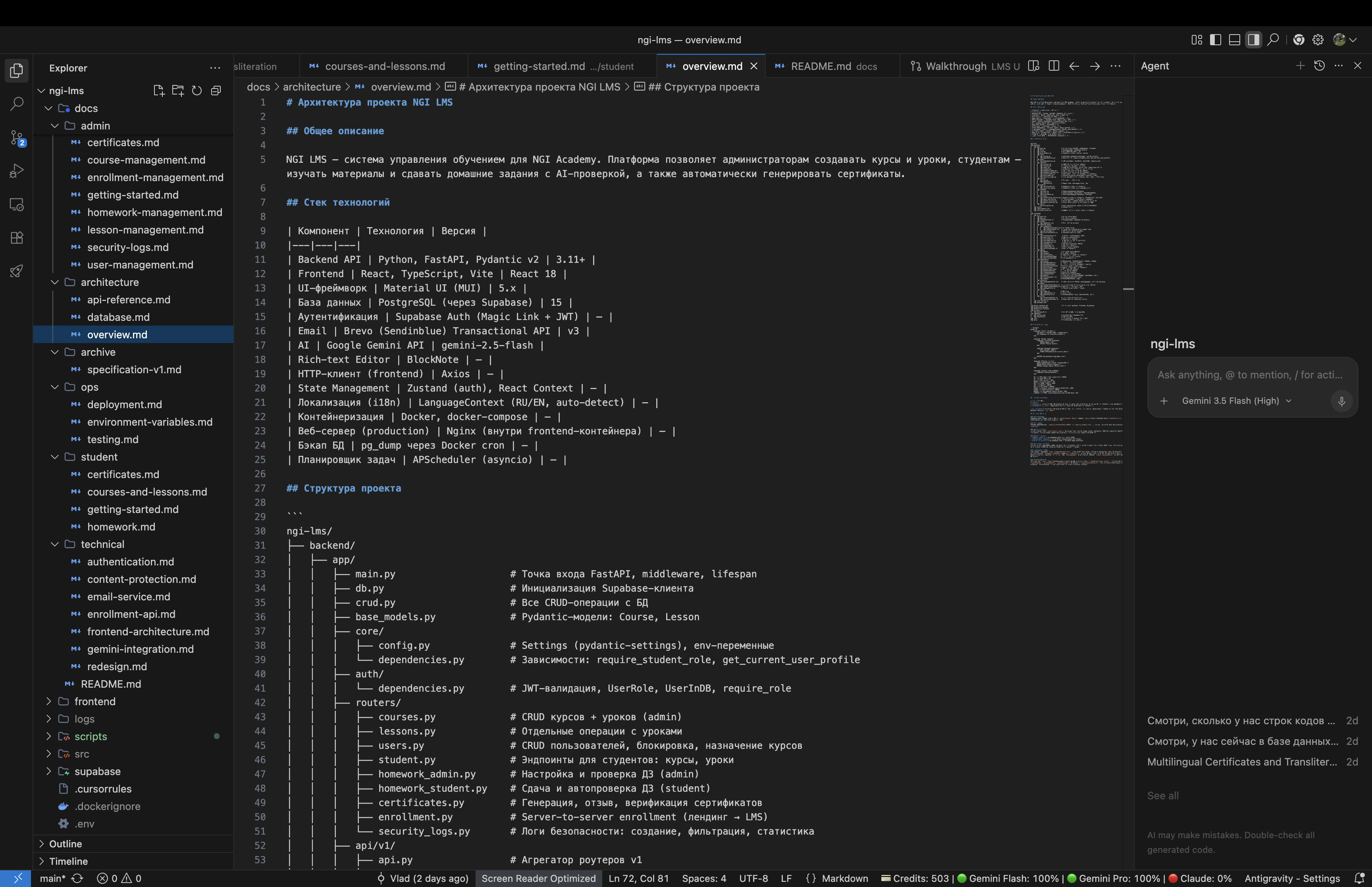1372x887 pixels.
Task: Toggle the Agent secondary side bar
Action: (x=1253, y=40)
